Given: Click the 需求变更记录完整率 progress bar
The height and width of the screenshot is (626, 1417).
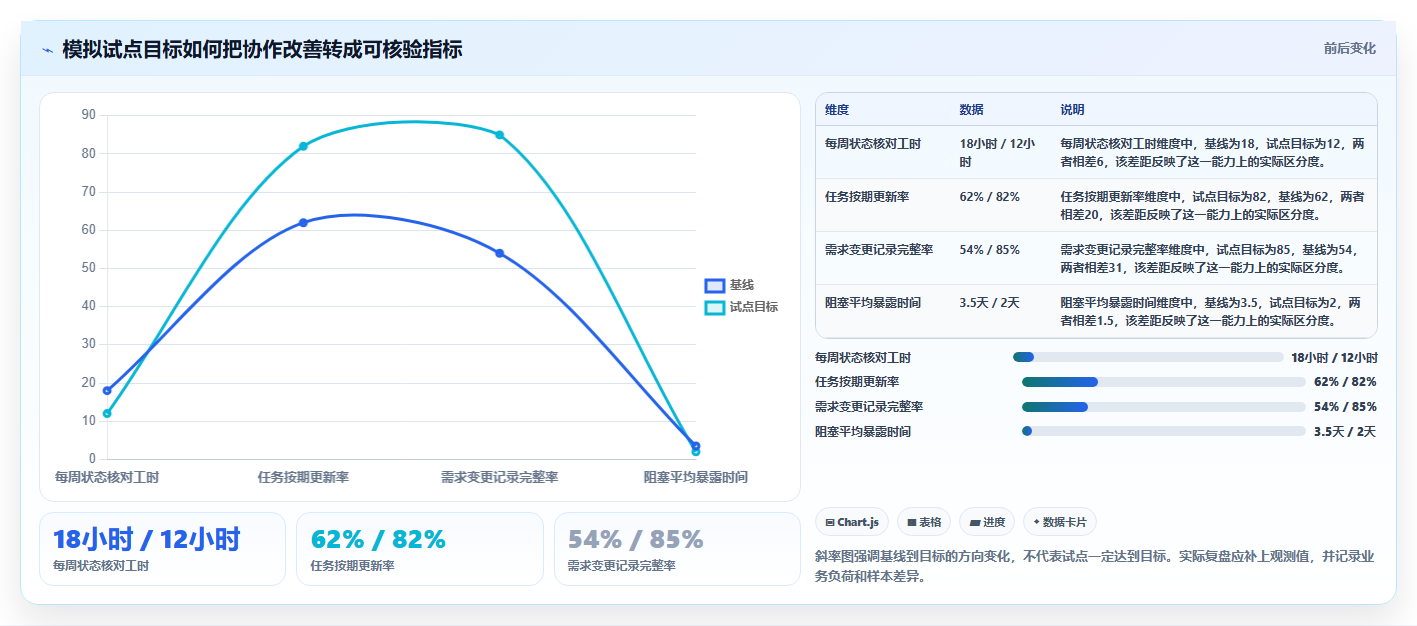Looking at the screenshot, I should pos(1163,407).
